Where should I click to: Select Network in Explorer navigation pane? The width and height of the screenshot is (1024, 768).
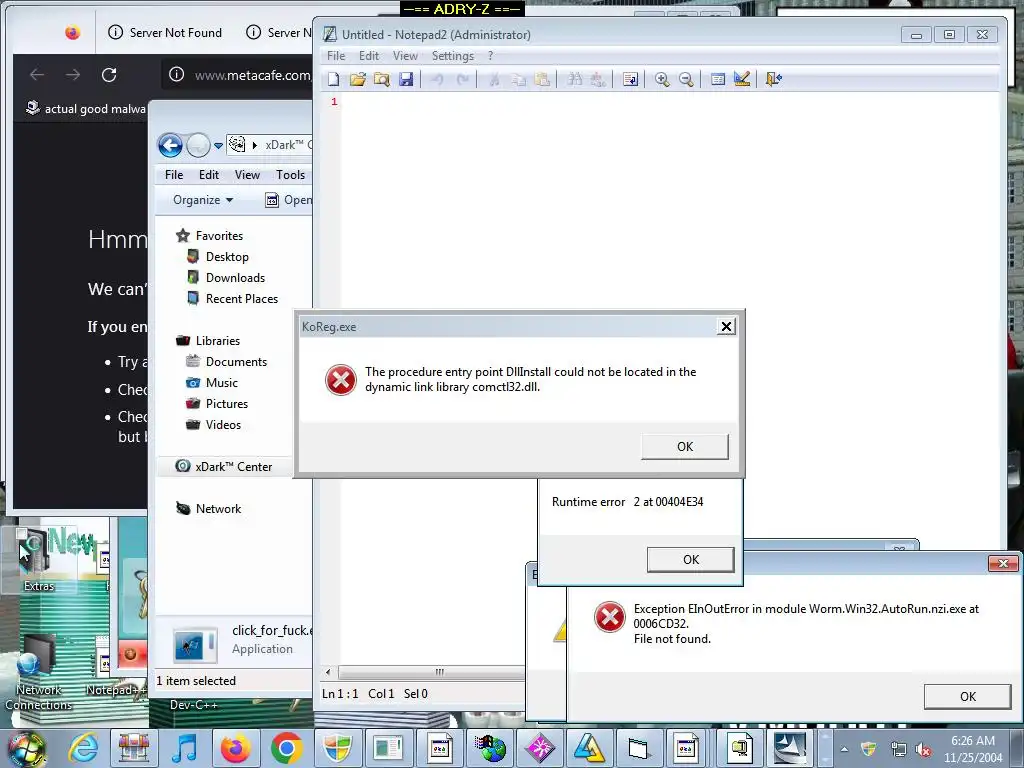click(x=208, y=509)
